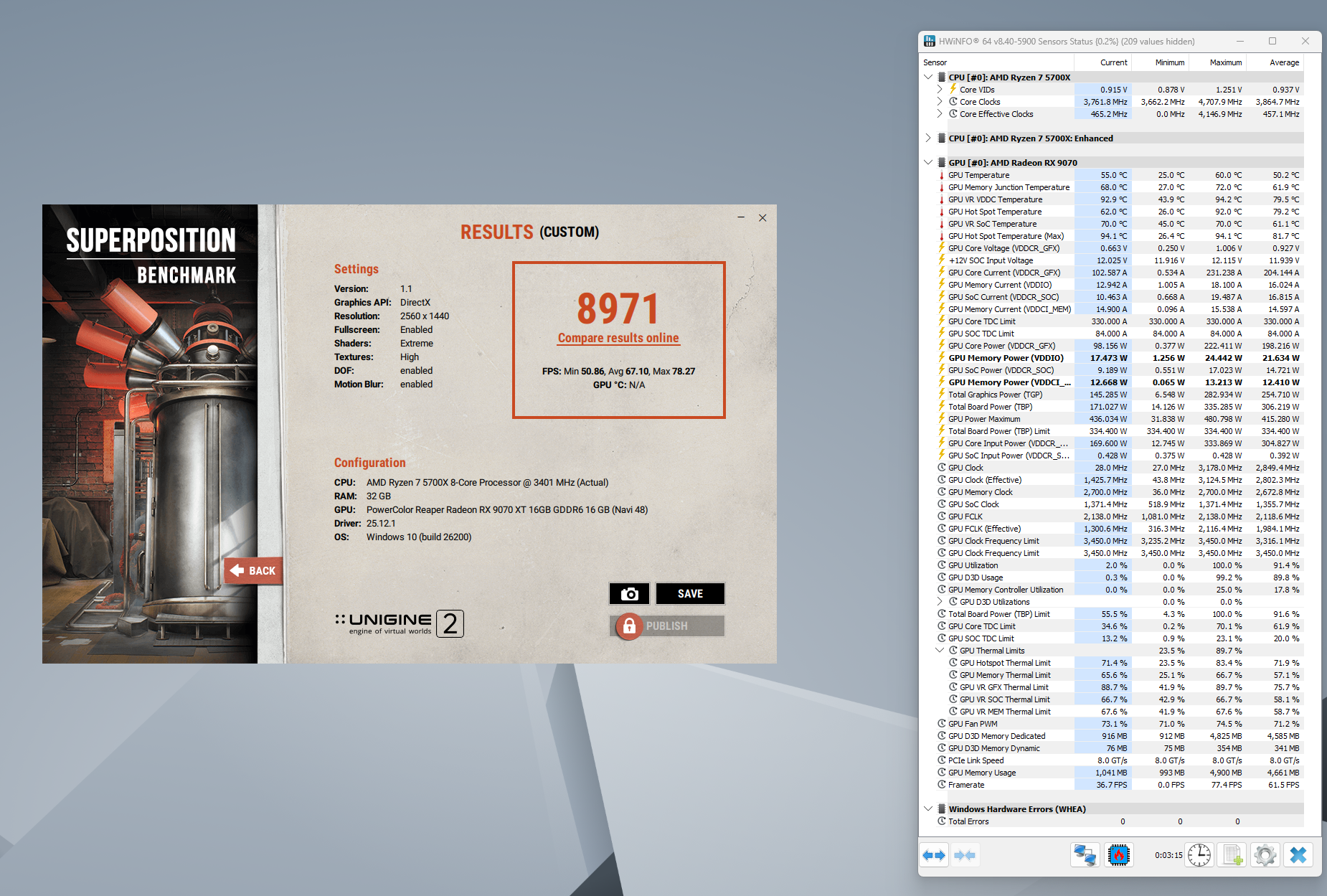Select the GPU D3D Memory Dedicated row

(1119, 736)
